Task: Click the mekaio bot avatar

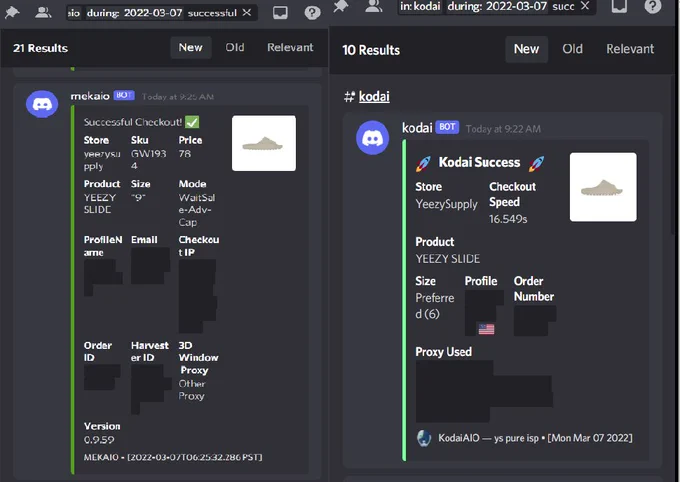Action: pos(42,104)
